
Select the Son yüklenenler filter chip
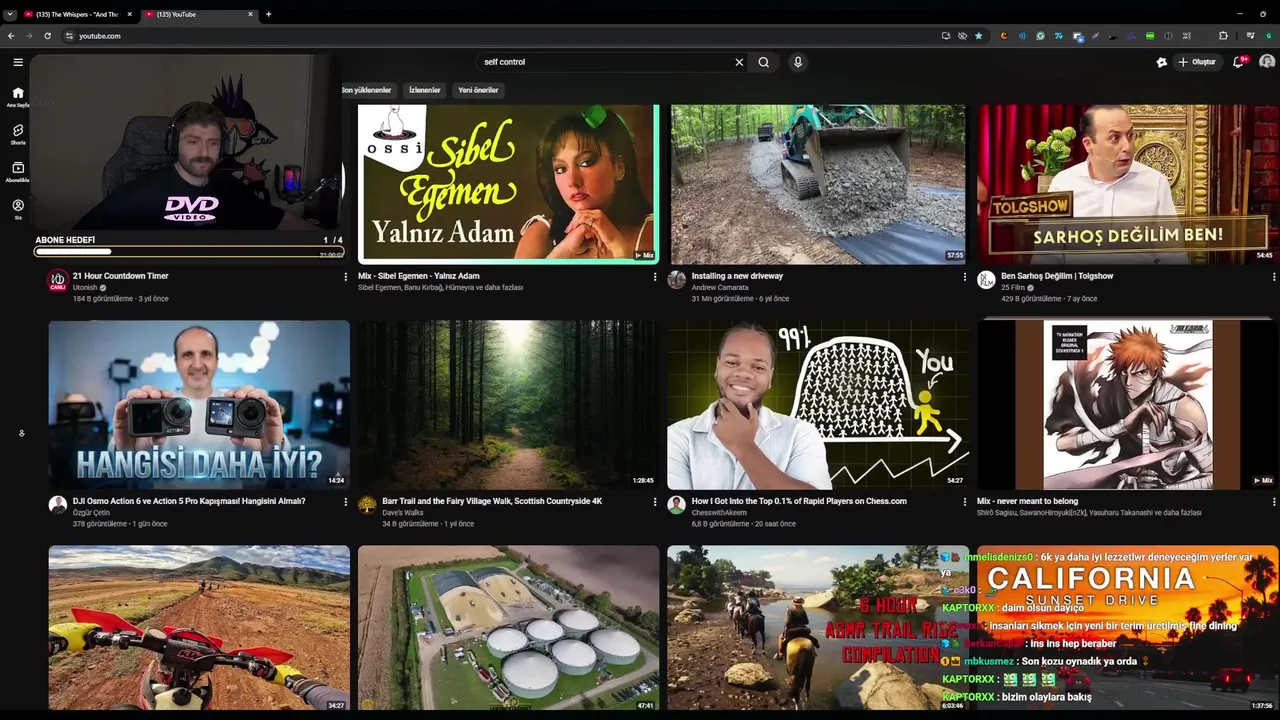point(366,90)
